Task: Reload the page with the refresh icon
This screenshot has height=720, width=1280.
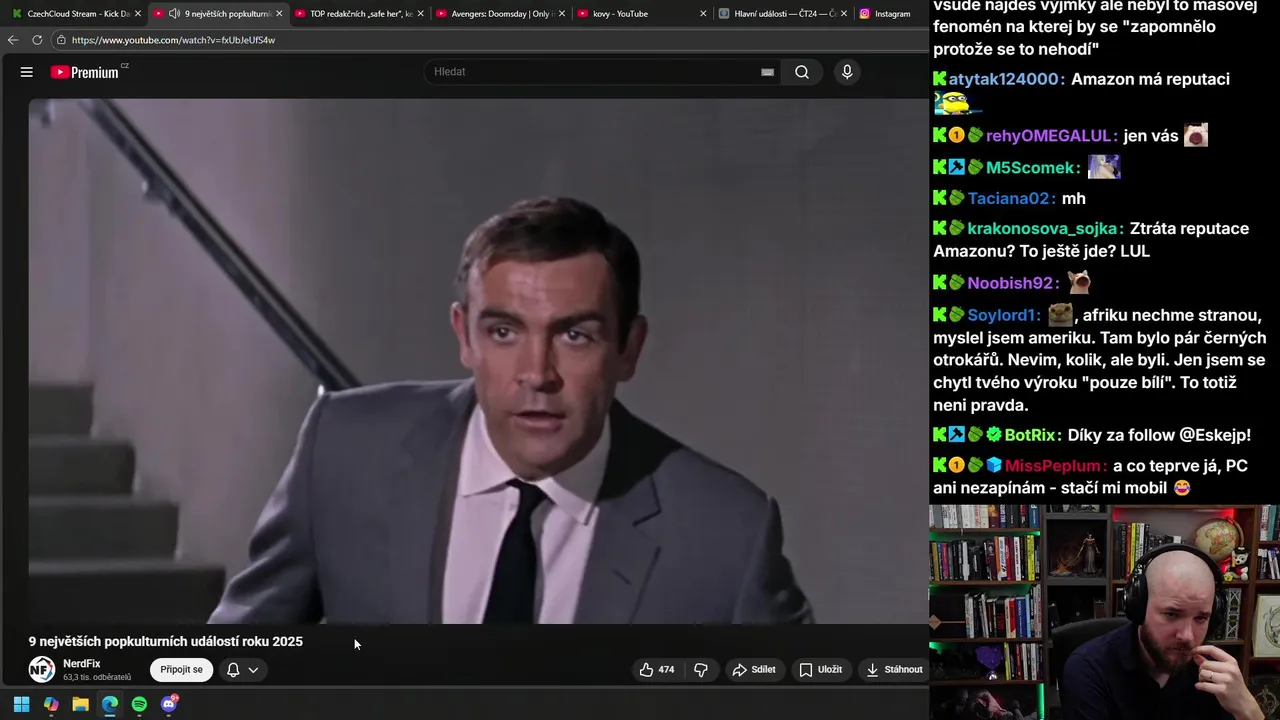Action: [37, 40]
